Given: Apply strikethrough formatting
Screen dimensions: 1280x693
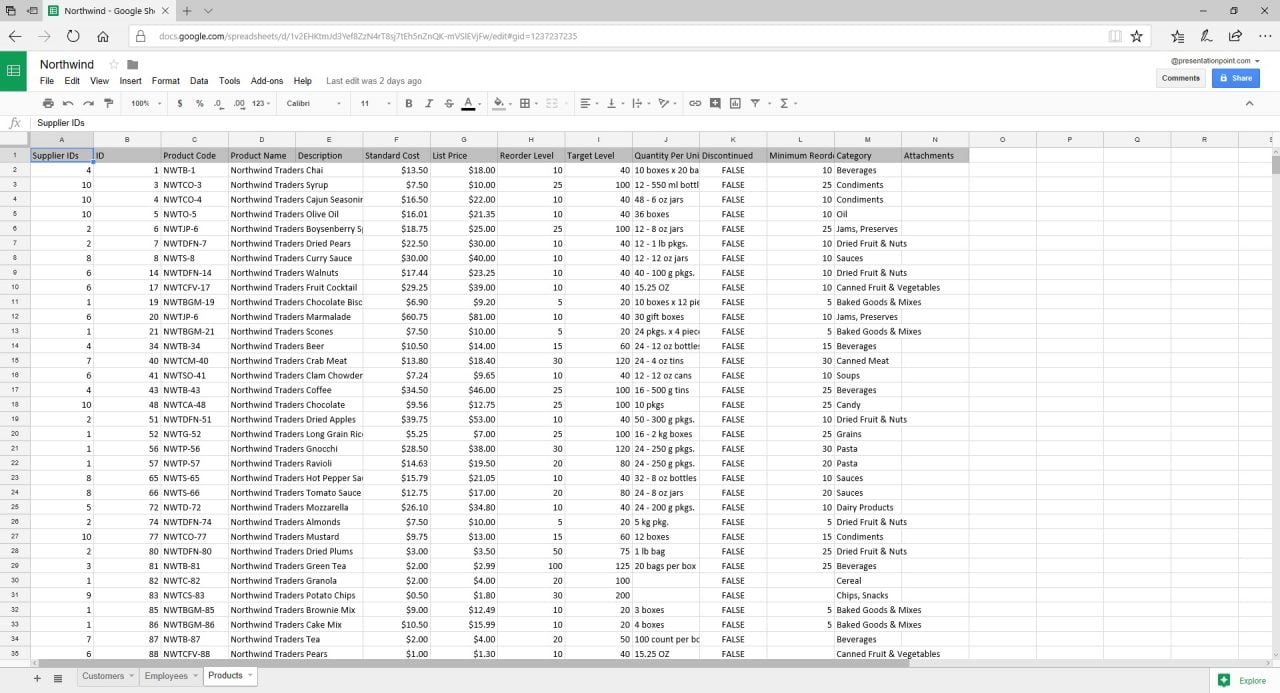Looking at the screenshot, I should pyautogui.click(x=448, y=103).
